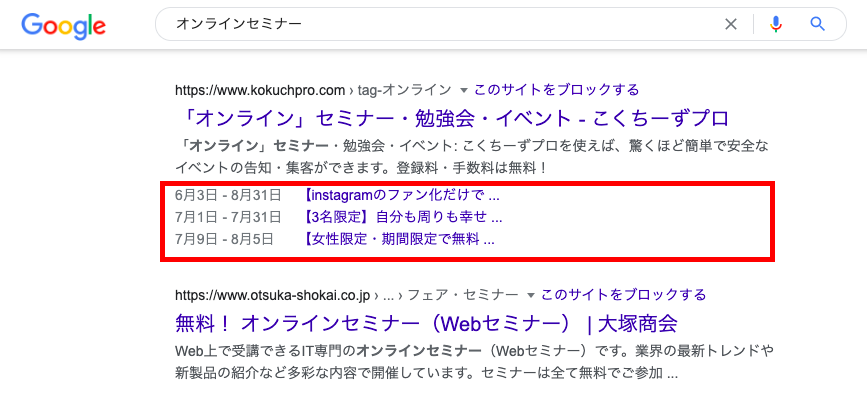Click the date 7月9日 - 8月5日
Viewport: 867px width, 397px height.
(224, 239)
